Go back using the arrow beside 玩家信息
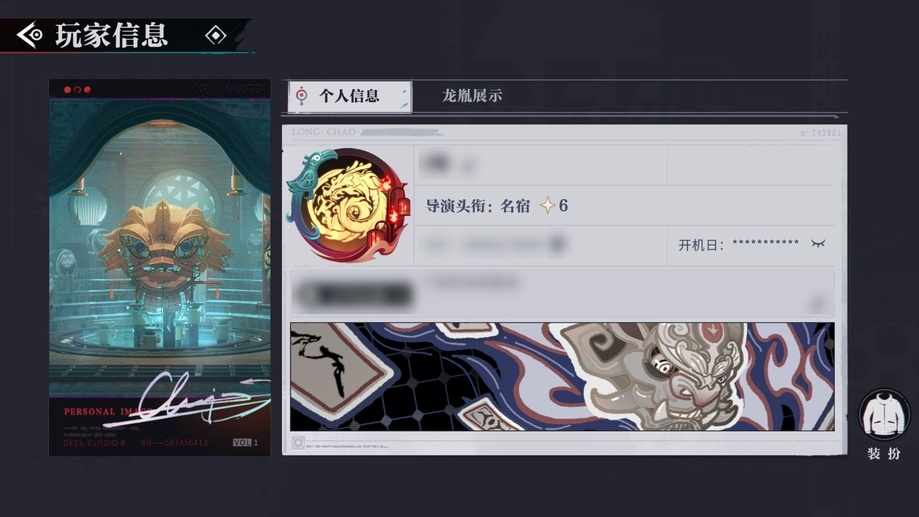This screenshot has width=919, height=517. 29,35
